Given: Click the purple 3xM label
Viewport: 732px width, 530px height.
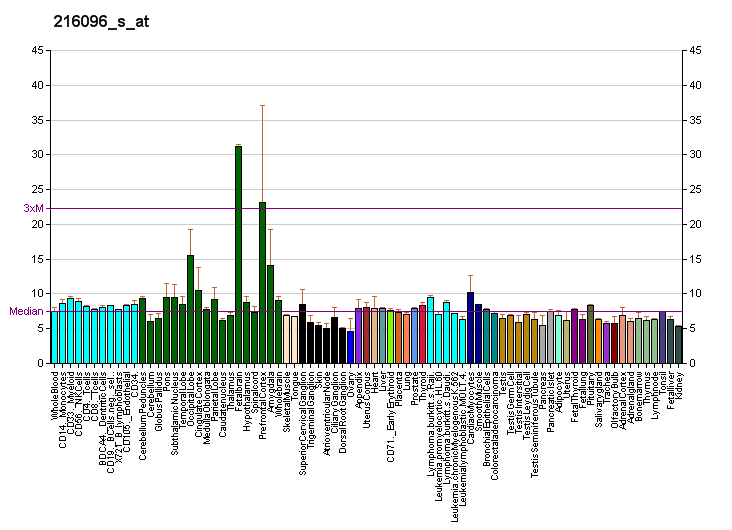Looking at the screenshot, I should (x=34, y=208).
